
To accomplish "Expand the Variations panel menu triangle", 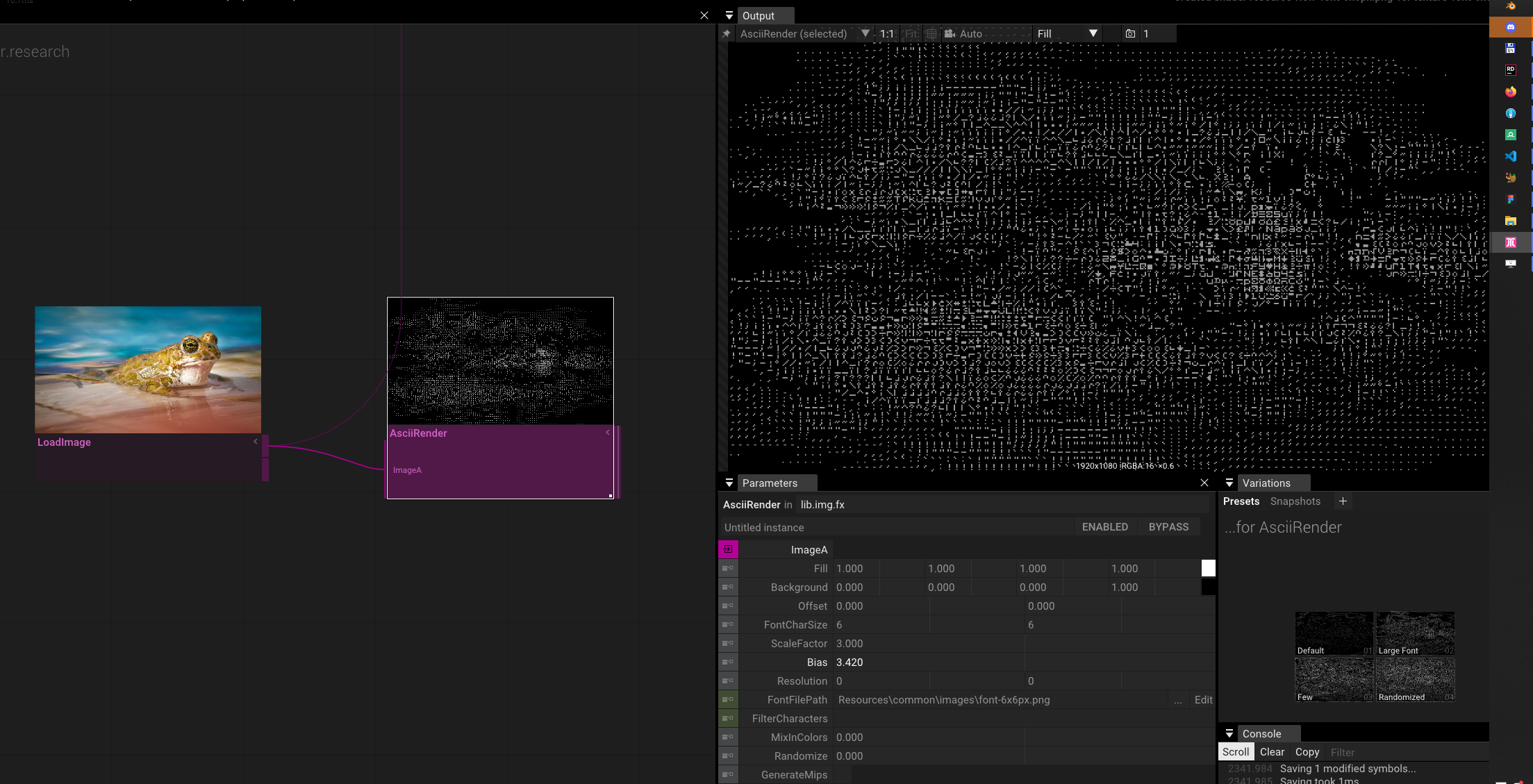I will coord(1229,483).
